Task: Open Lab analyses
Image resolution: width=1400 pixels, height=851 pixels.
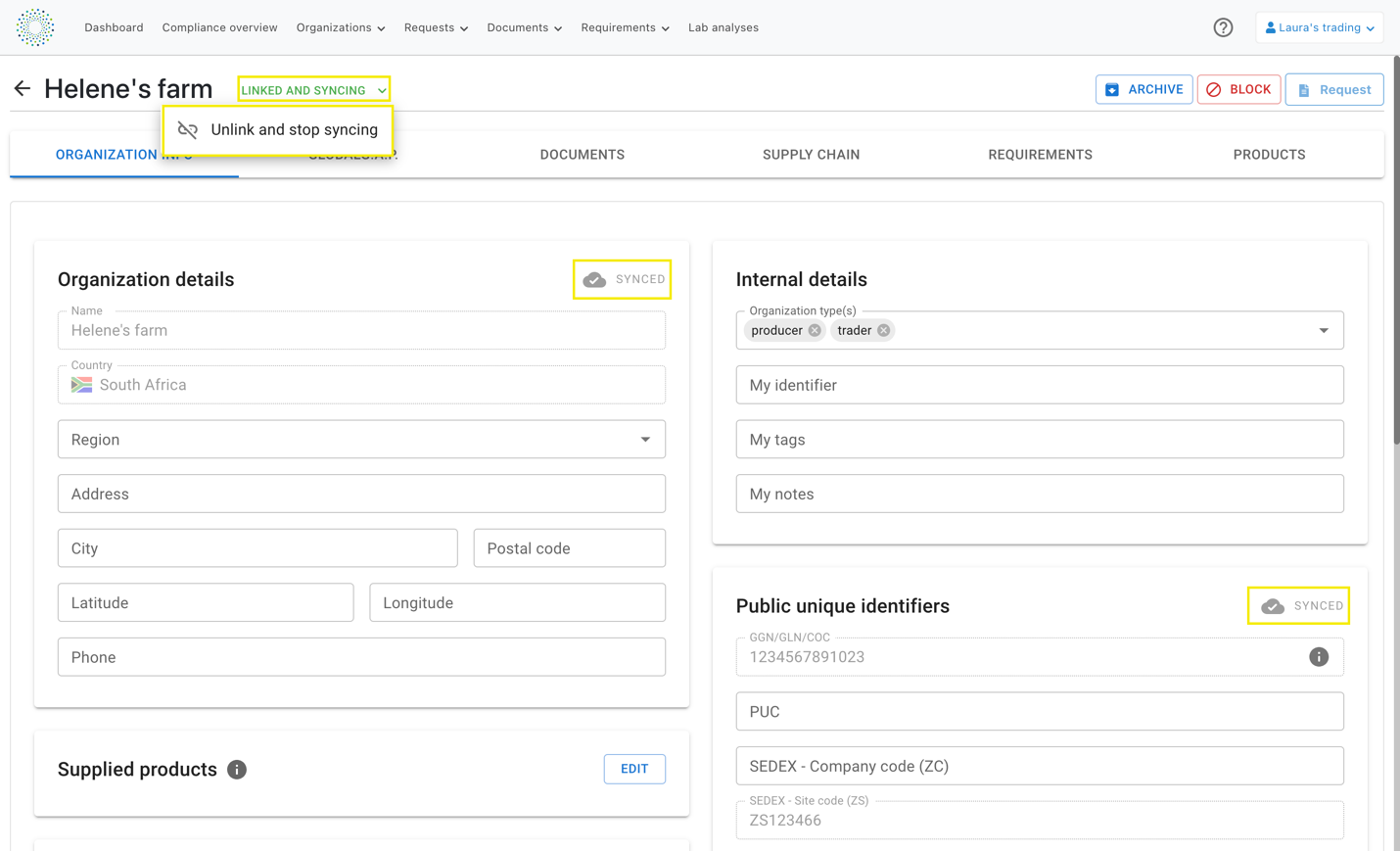Action: coord(723,27)
